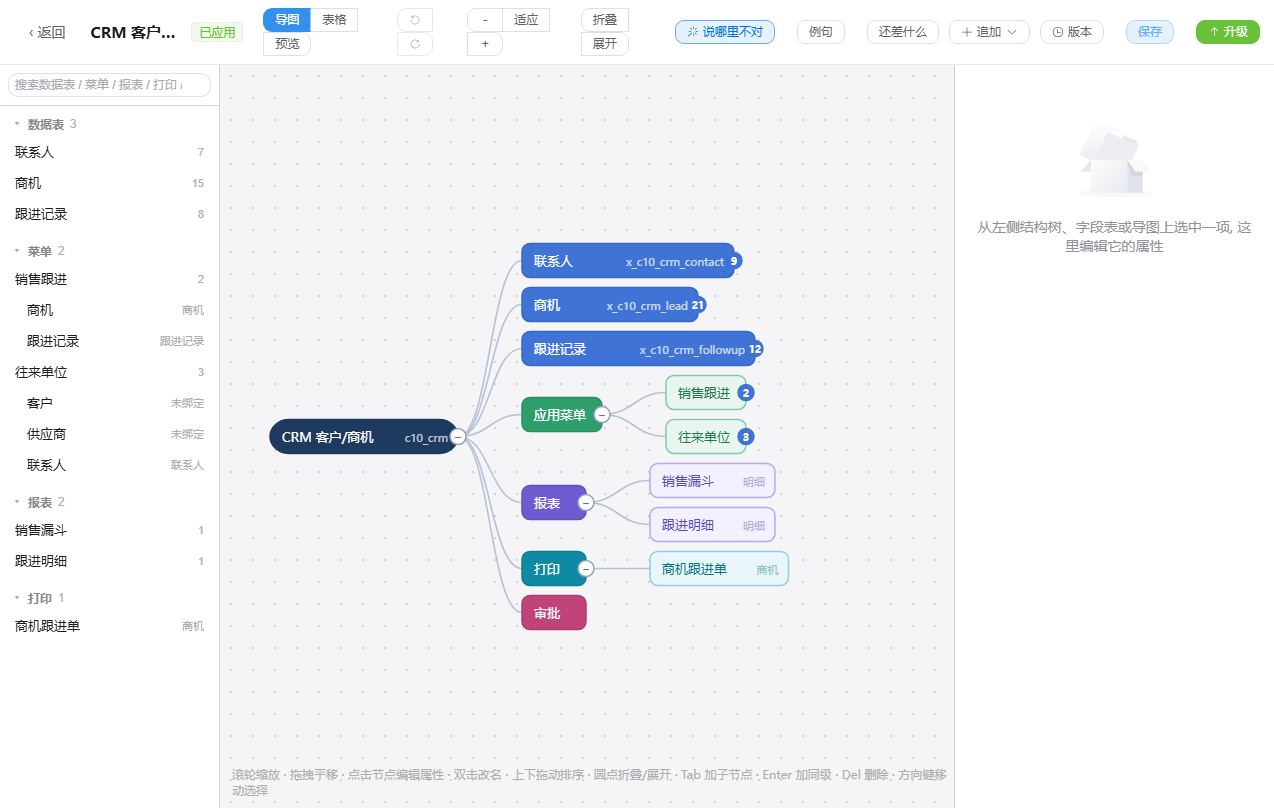Select the 往来单位 mind-map node
The height and width of the screenshot is (808, 1274).
pyautogui.click(x=705, y=437)
